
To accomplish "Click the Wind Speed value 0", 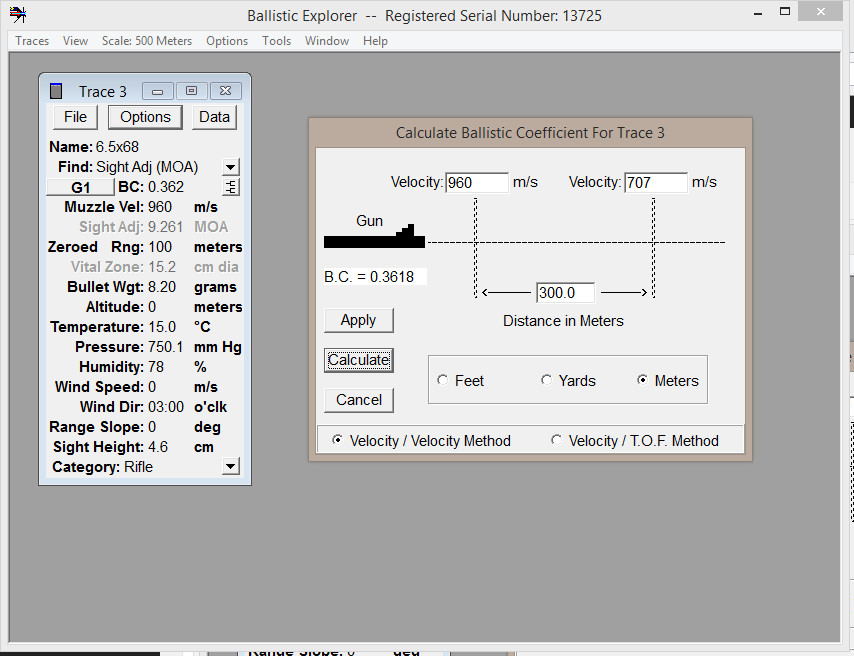I will pyautogui.click(x=152, y=387).
